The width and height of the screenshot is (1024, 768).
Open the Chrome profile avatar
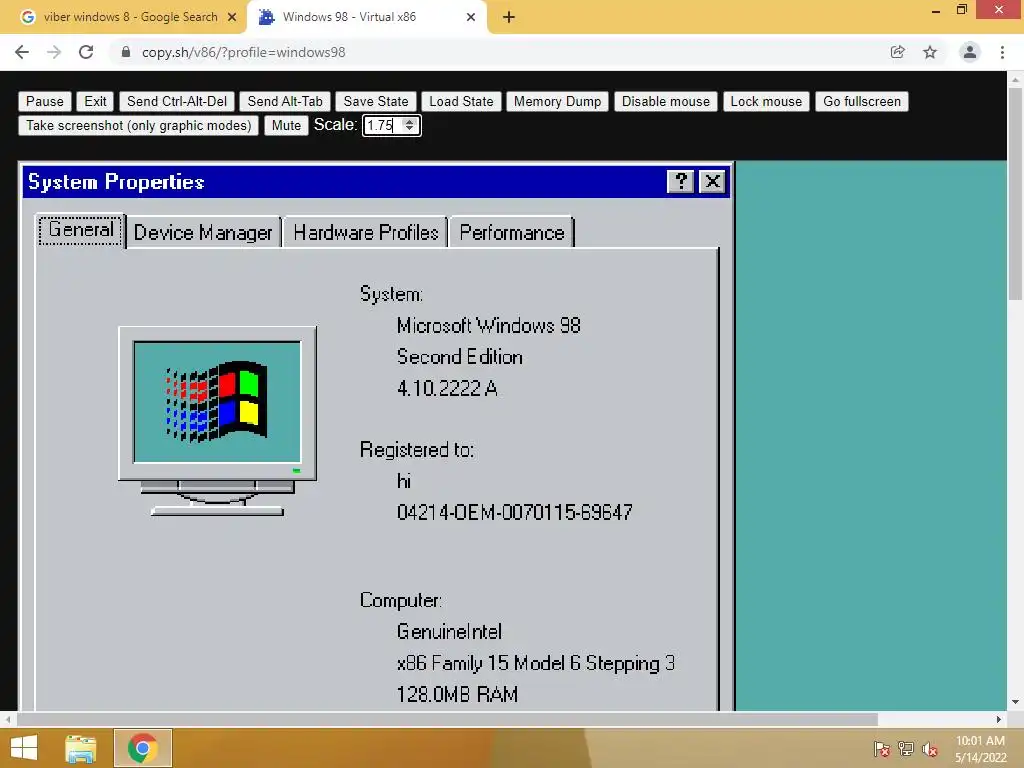coord(970,52)
